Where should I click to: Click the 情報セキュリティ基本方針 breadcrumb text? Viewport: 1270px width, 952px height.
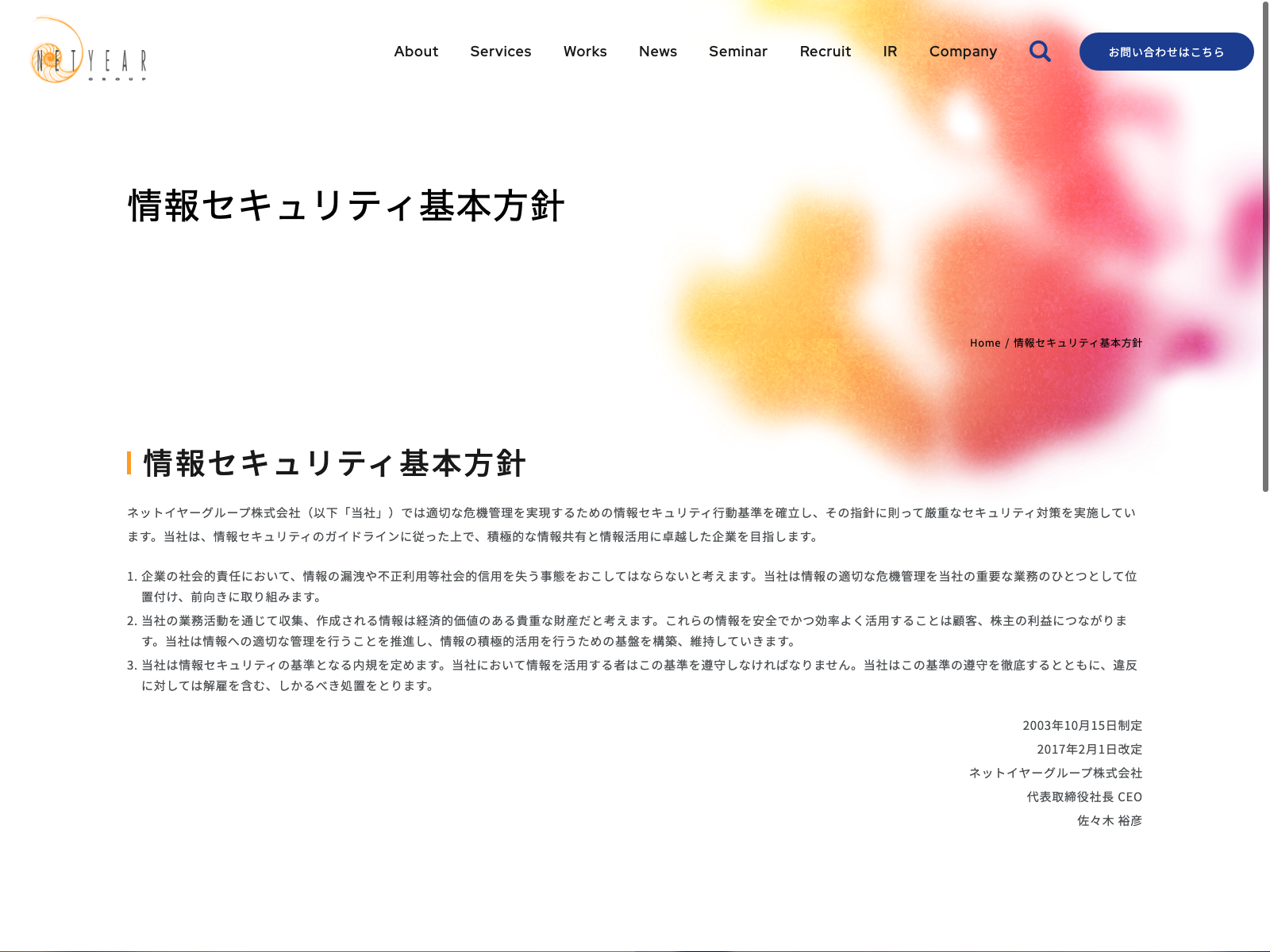(x=1077, y=343)
